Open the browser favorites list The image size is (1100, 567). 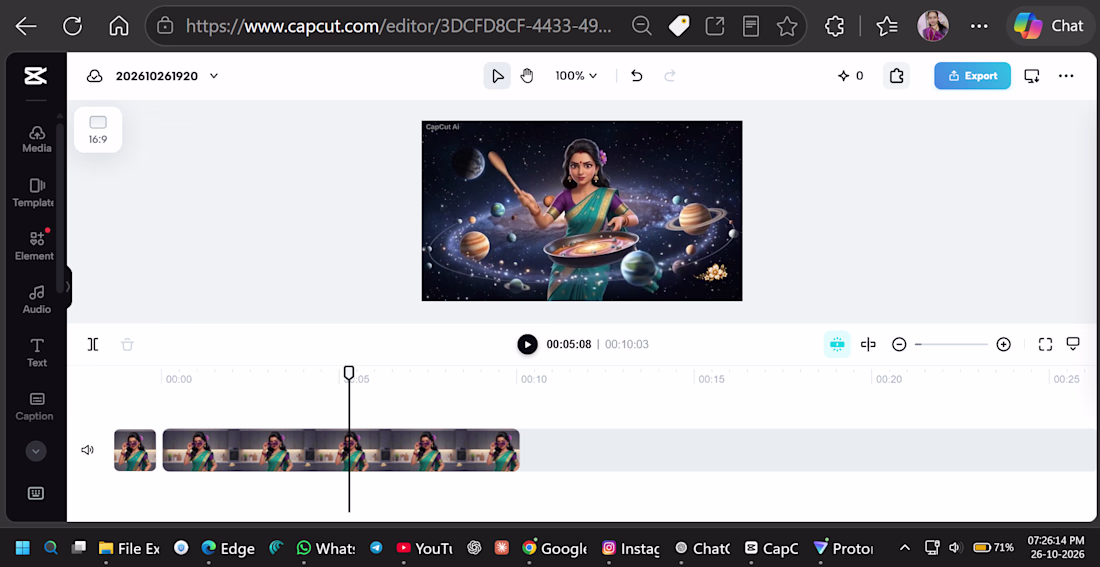(887, 26)
